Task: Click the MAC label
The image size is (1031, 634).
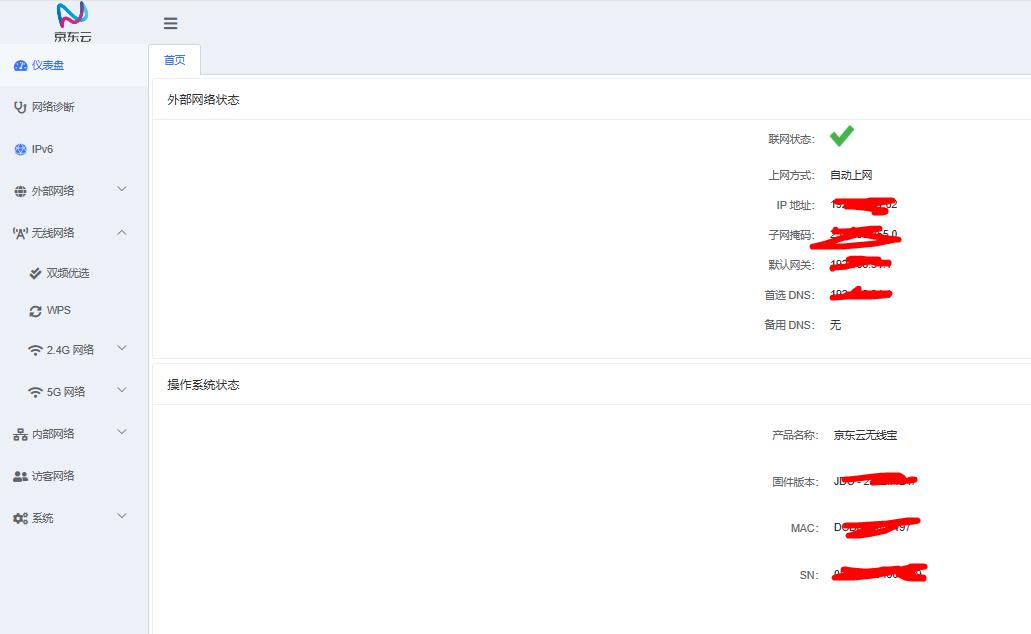Action: point(804,528)
